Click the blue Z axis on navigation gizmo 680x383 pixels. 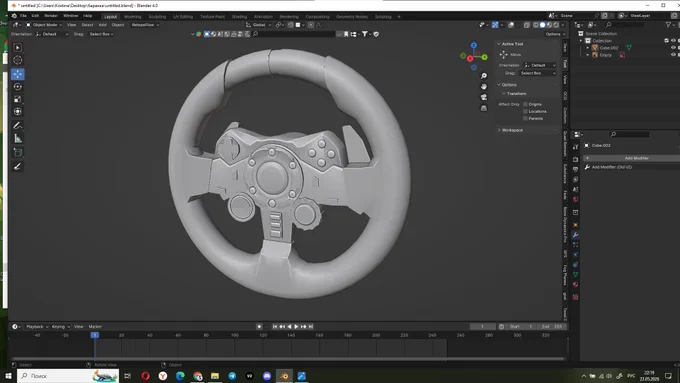tap(474, 46)
